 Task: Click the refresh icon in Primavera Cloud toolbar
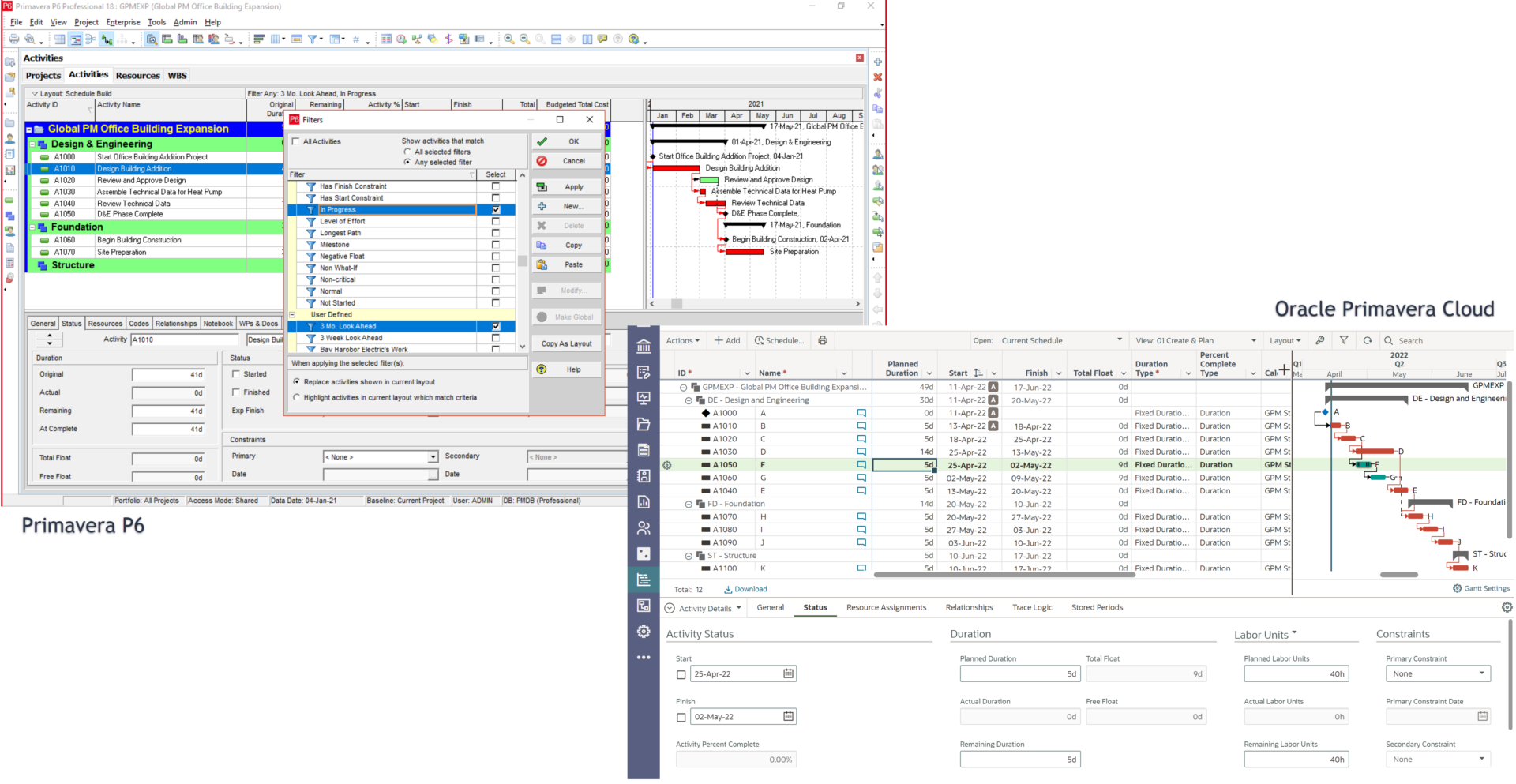coord(1368,340)
